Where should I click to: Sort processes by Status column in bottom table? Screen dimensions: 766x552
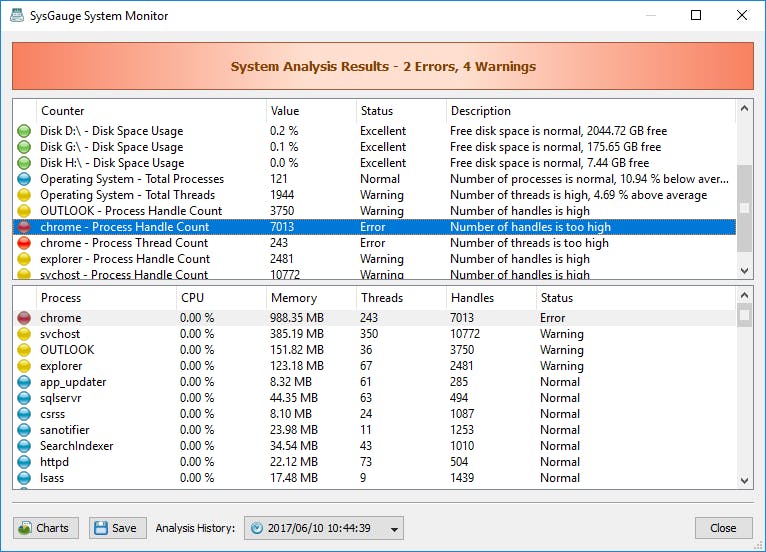point(636,298)
